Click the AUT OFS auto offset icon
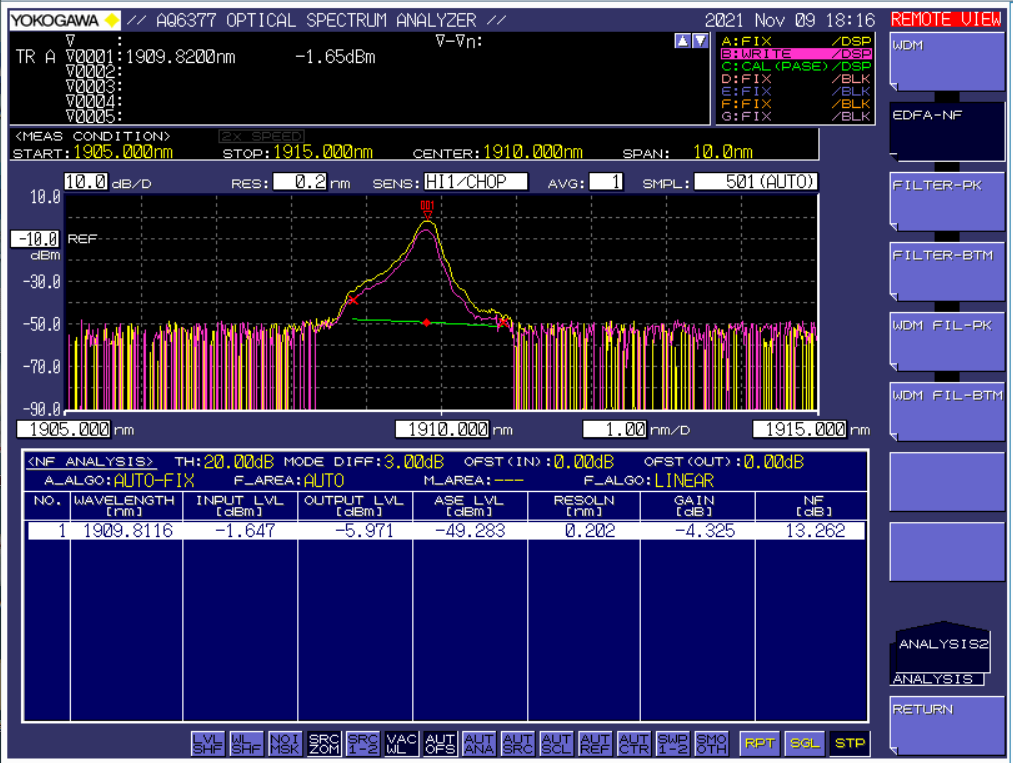 pyautogui.click(x=440, y=743)
